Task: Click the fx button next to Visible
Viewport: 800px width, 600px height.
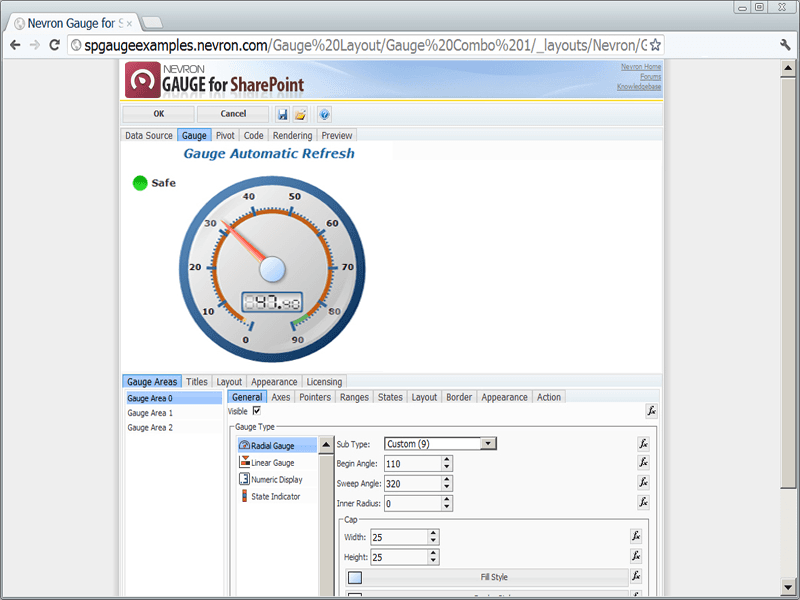Action: tap(652, 411)
